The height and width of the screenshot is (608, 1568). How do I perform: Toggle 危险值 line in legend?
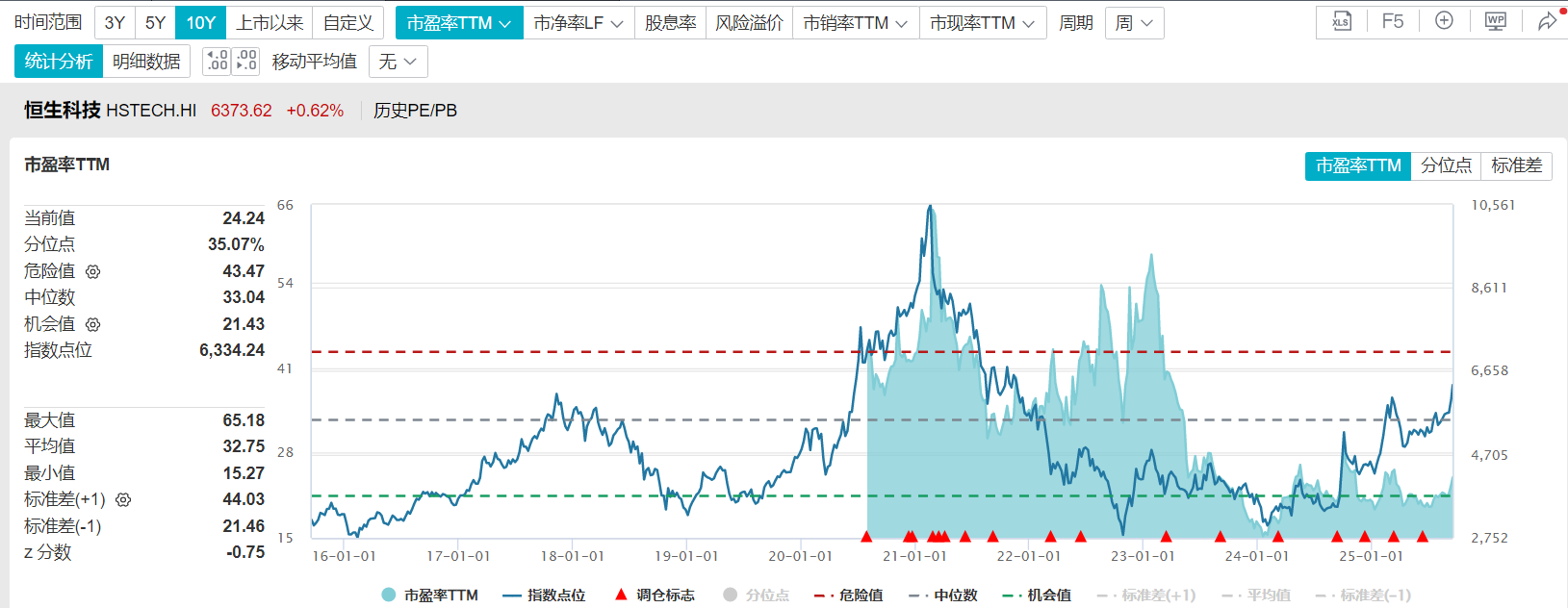pos(848,595)
